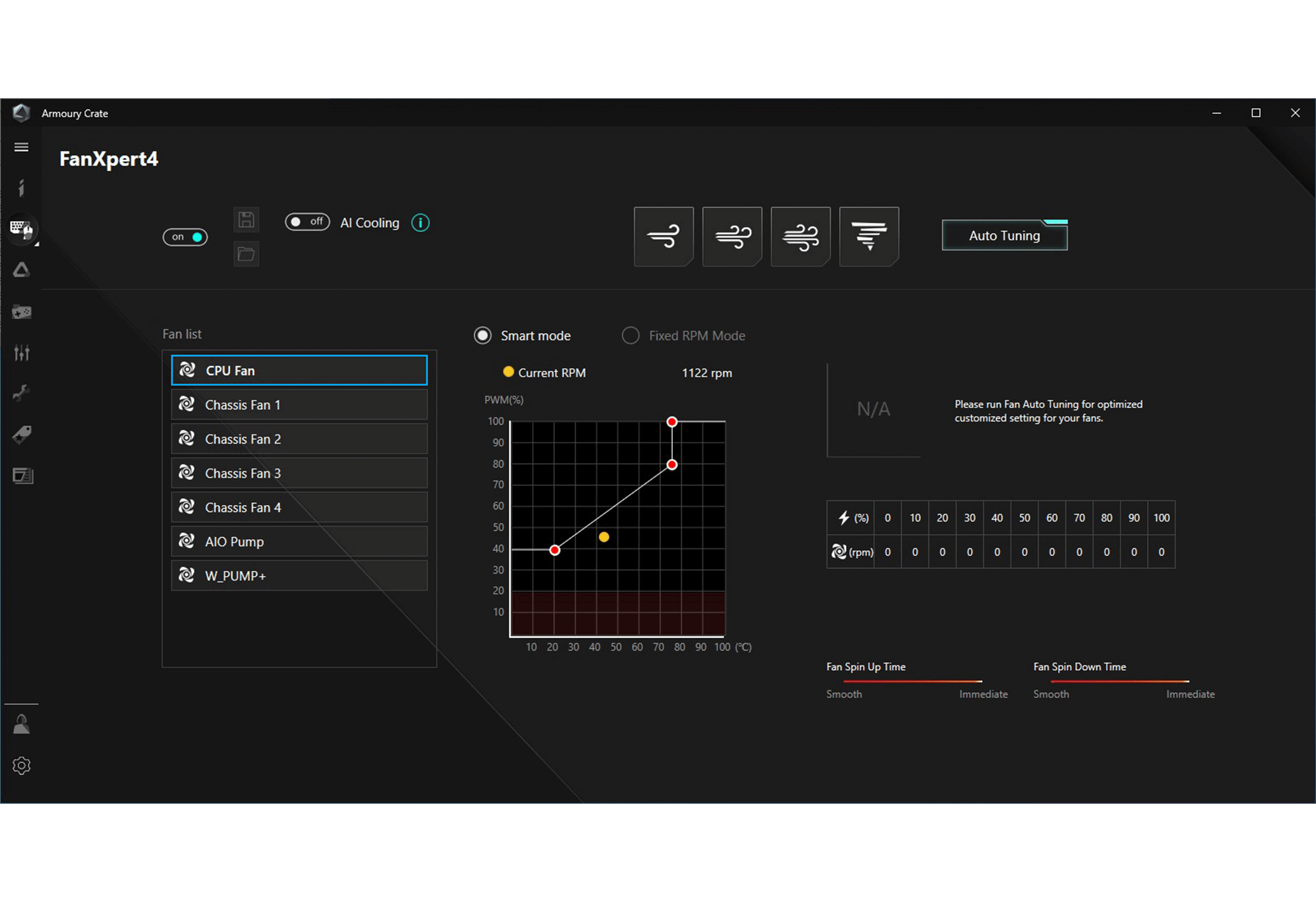Open the hamburger menu in the sidebar

pyautogui.click(x=22, y=147)
